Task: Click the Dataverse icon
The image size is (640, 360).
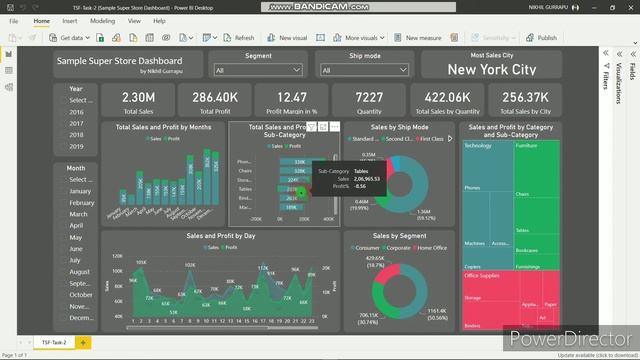Action: [x=166, y=38]
